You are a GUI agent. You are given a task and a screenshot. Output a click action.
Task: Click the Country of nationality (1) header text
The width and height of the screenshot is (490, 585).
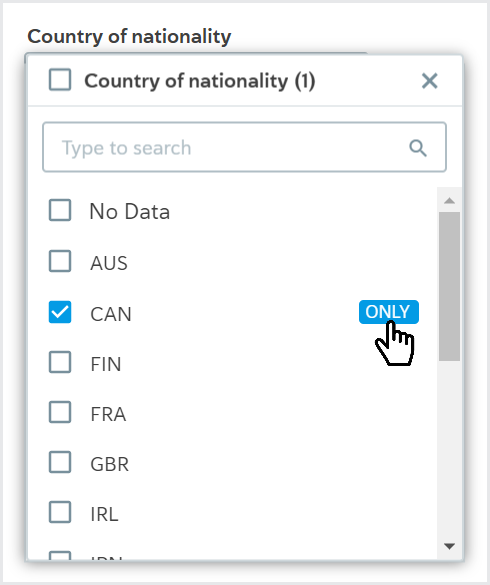pos(200,81)
